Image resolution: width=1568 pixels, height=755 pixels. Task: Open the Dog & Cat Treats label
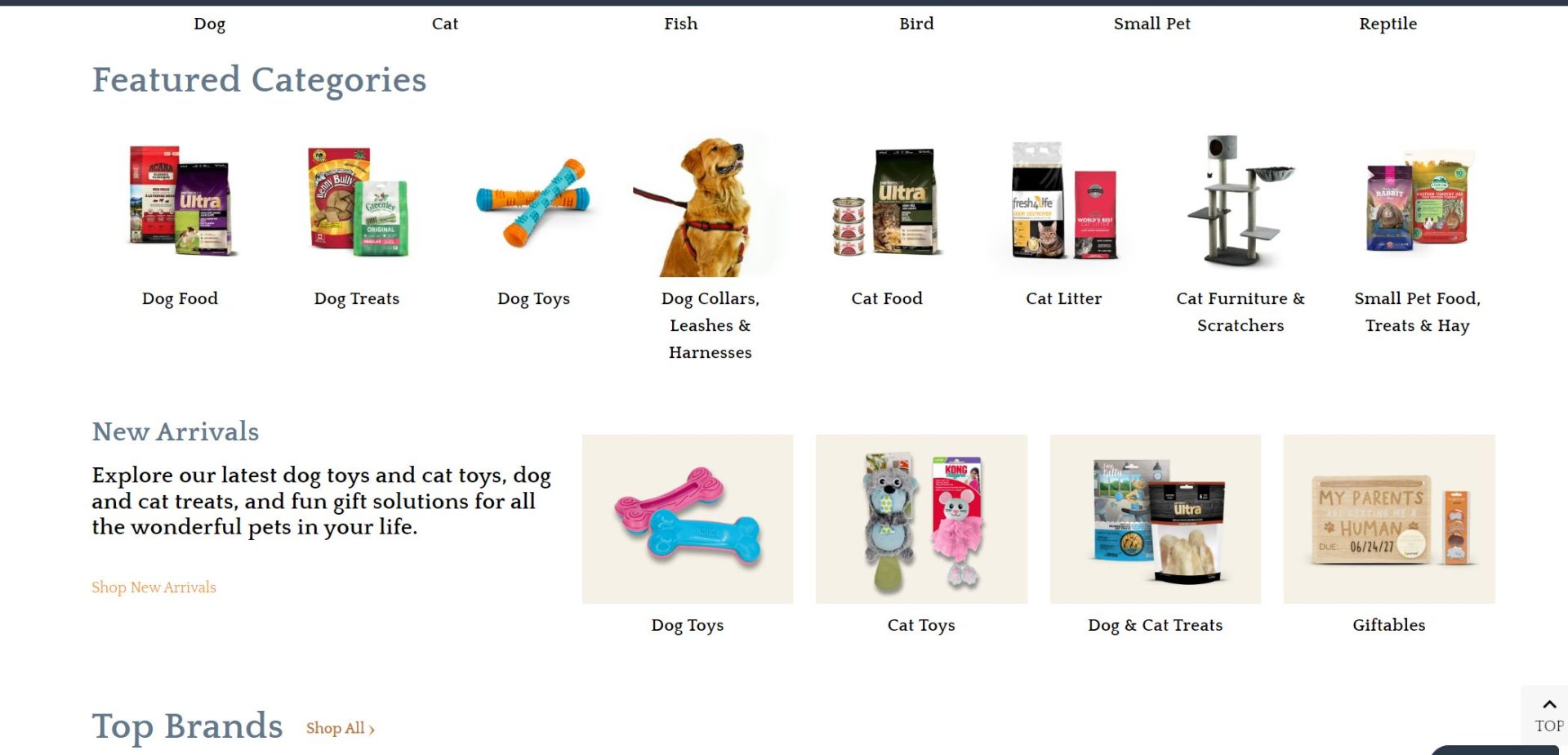pyautogui.click(x=1155, y=625)
